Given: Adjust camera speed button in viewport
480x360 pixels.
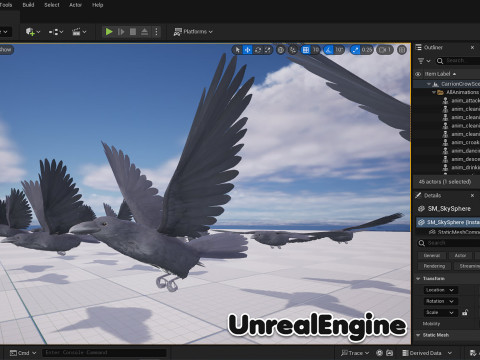Looking at the screenshot, I should tap(385, 50).
